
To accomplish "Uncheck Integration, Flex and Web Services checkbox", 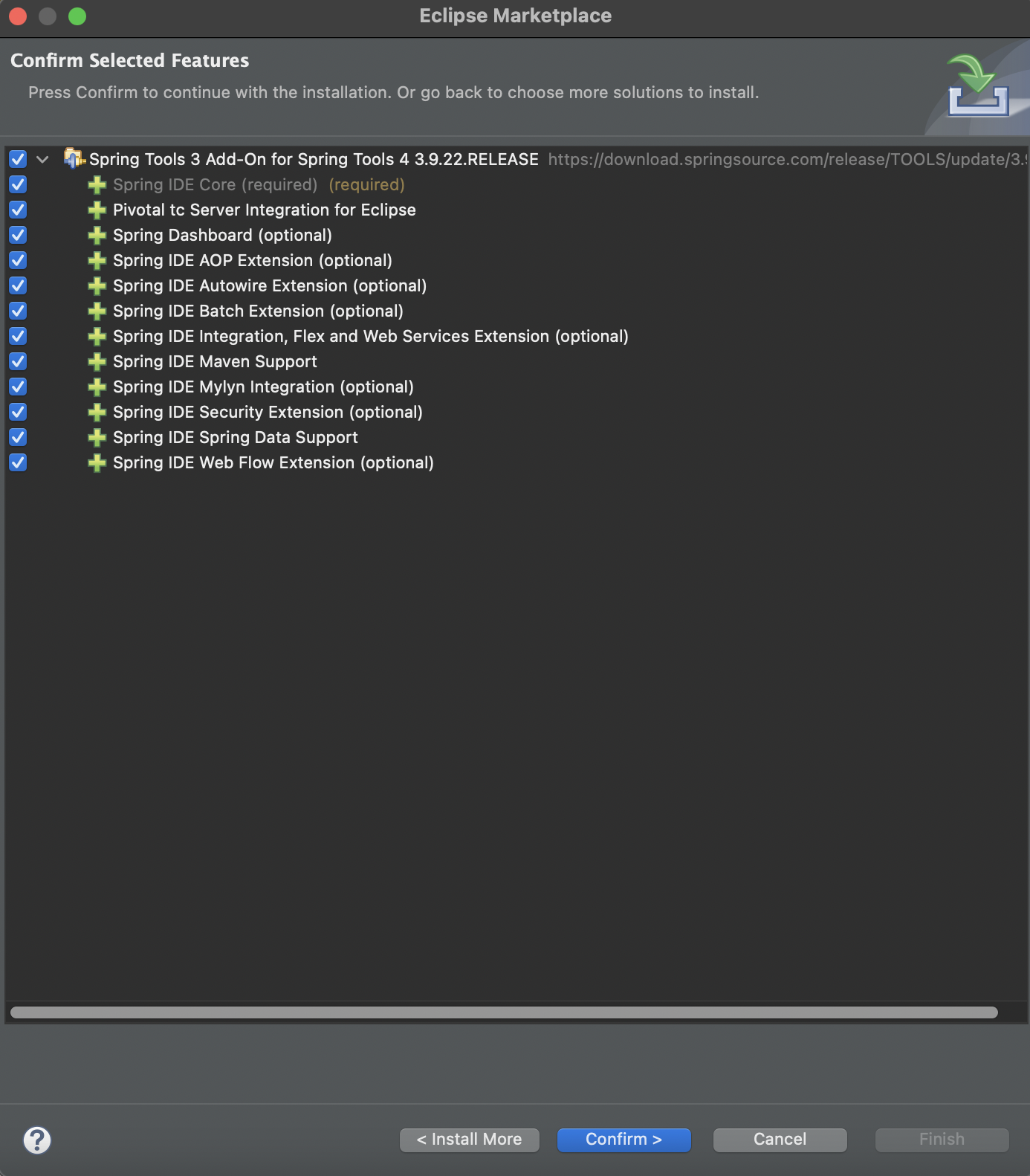I will (18, 336).
